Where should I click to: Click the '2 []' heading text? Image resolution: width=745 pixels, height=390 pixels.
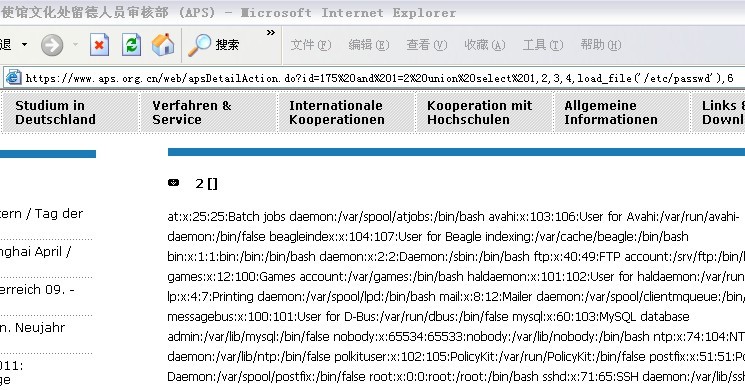[206, 183]
